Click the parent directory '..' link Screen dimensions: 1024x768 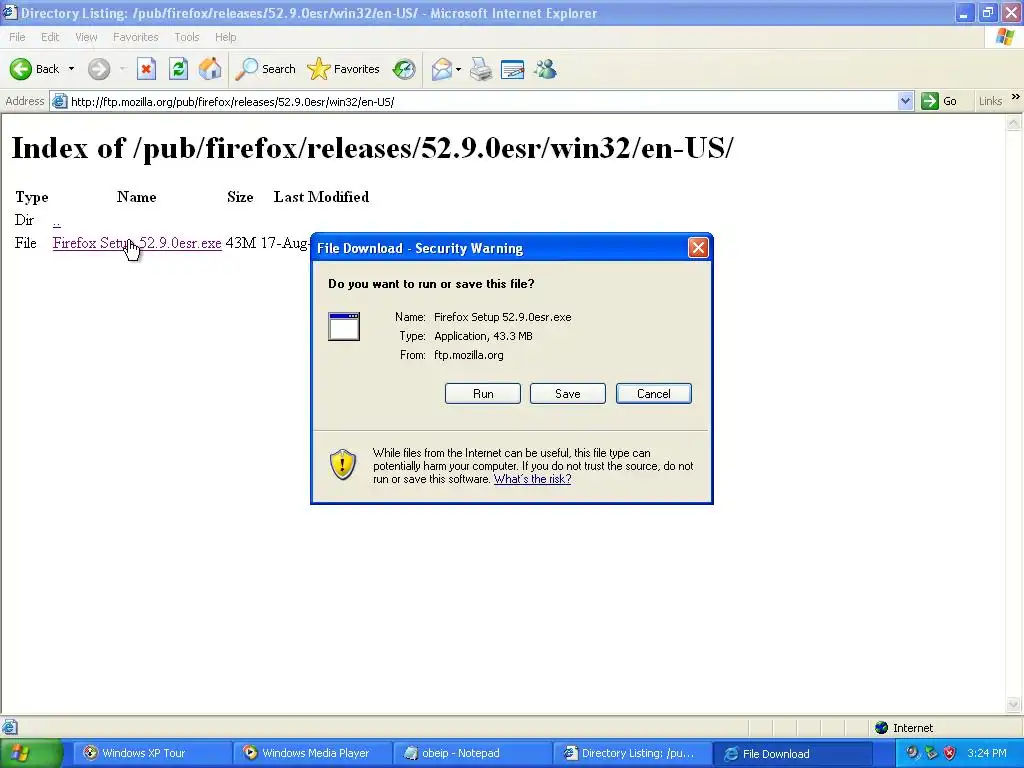coord(57,221)
